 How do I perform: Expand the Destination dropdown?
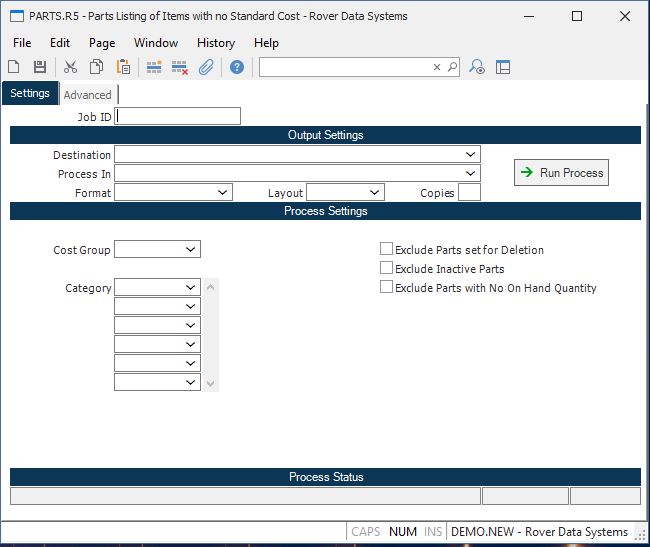[470, 155]
